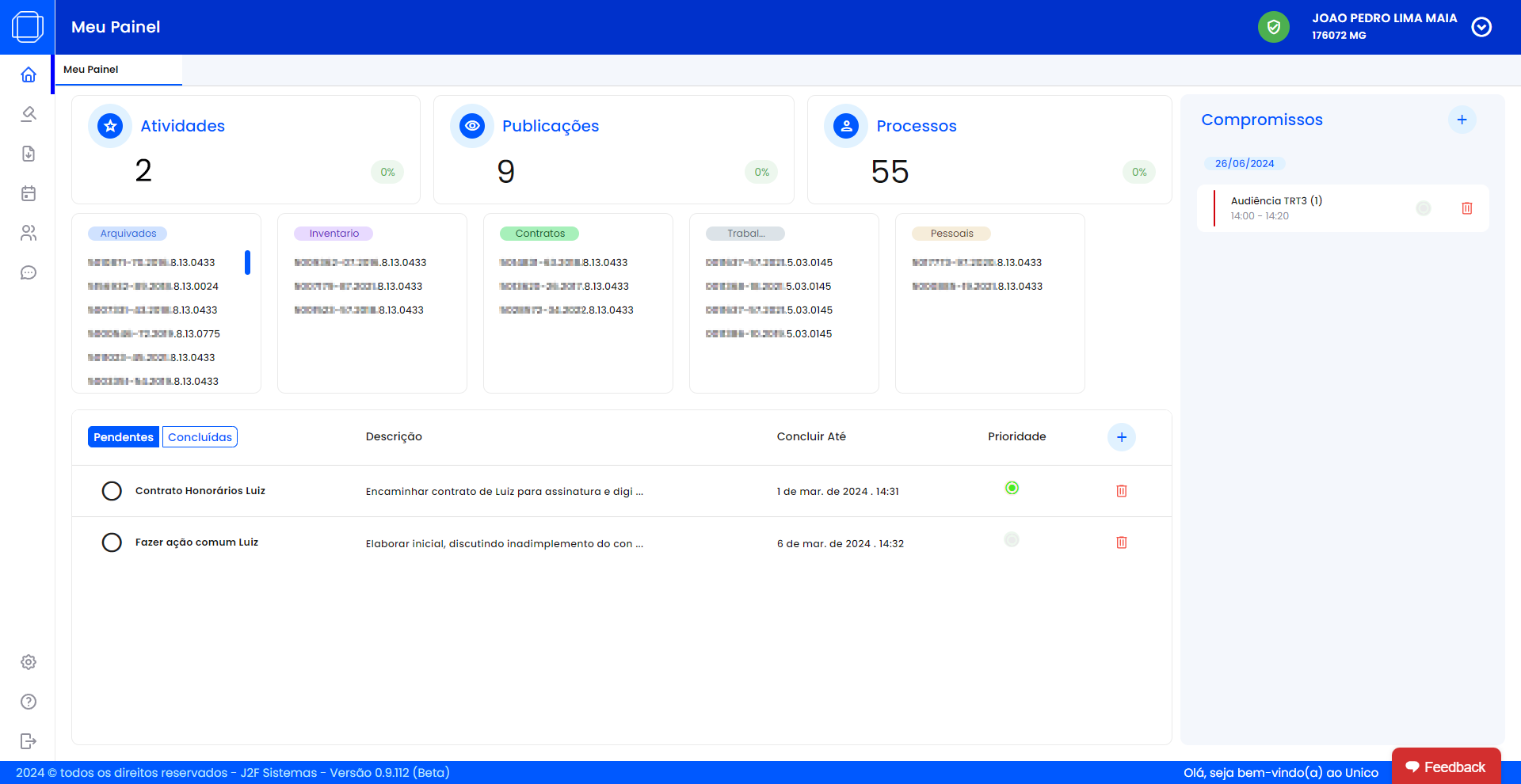Delete the Contrato Honorários Luiz task
The width and height of the screenshot is (1521, 784).
click(1121, 491)
